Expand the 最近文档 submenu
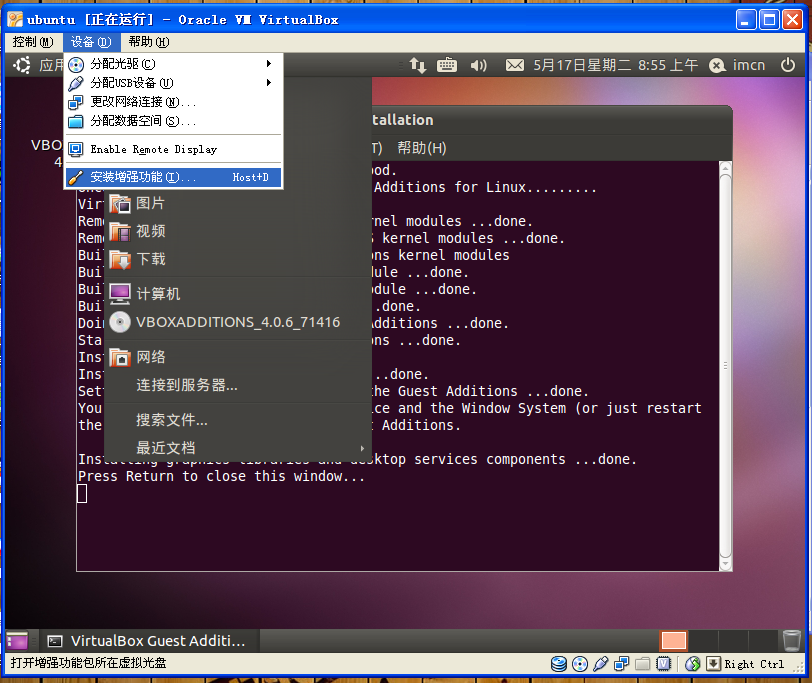 (237, 447)
